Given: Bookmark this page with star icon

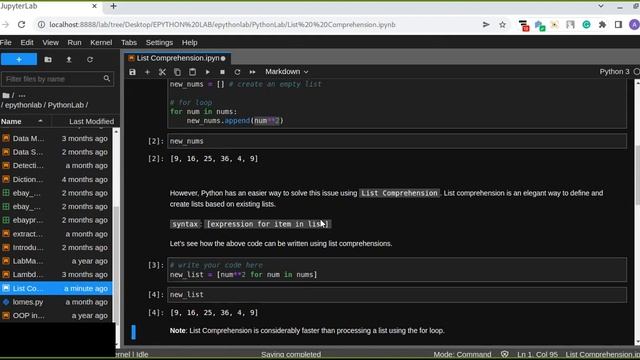Looking at the screenshot, I should tap(502, 24).
